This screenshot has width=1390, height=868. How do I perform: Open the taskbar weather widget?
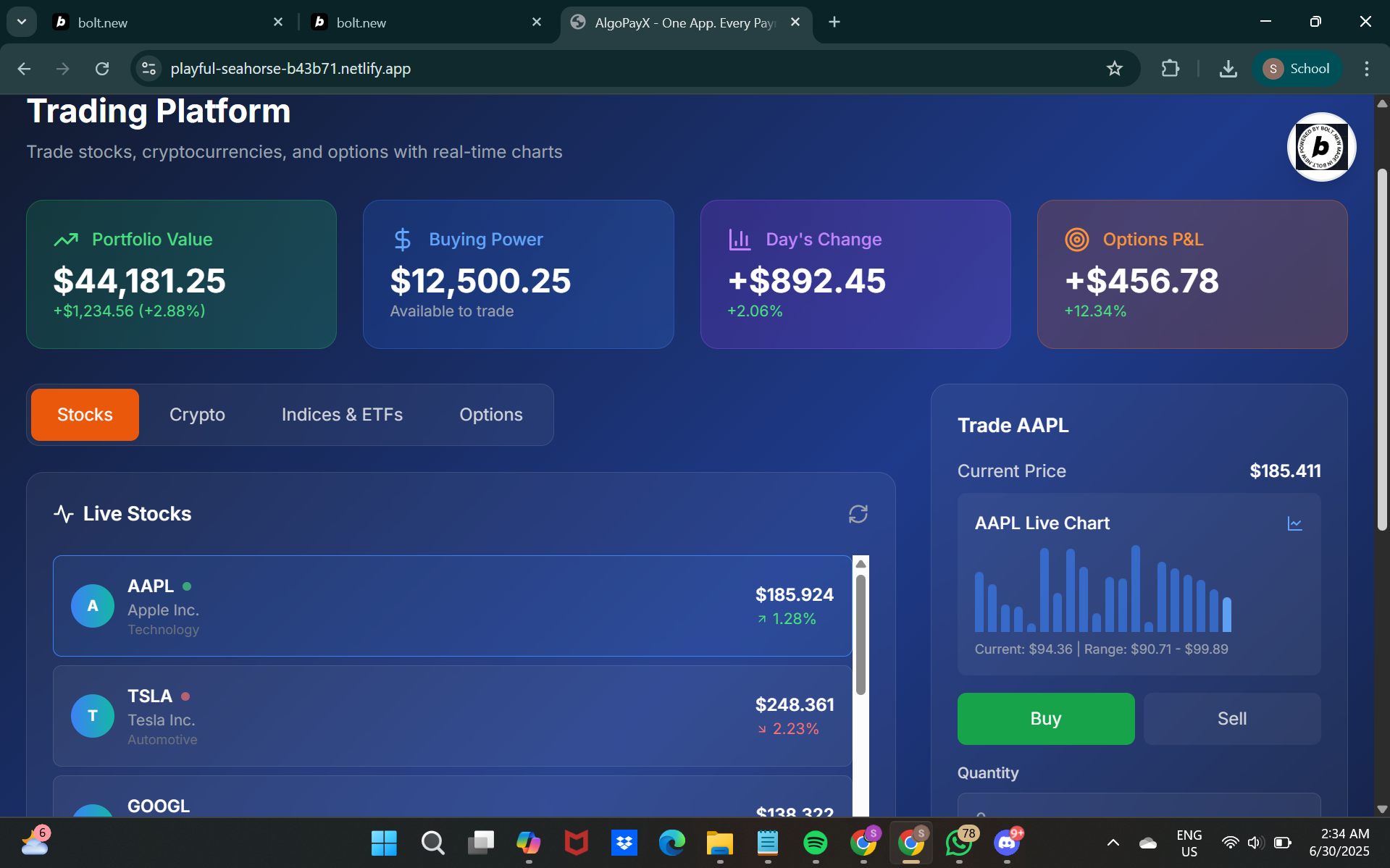point(35,841)
